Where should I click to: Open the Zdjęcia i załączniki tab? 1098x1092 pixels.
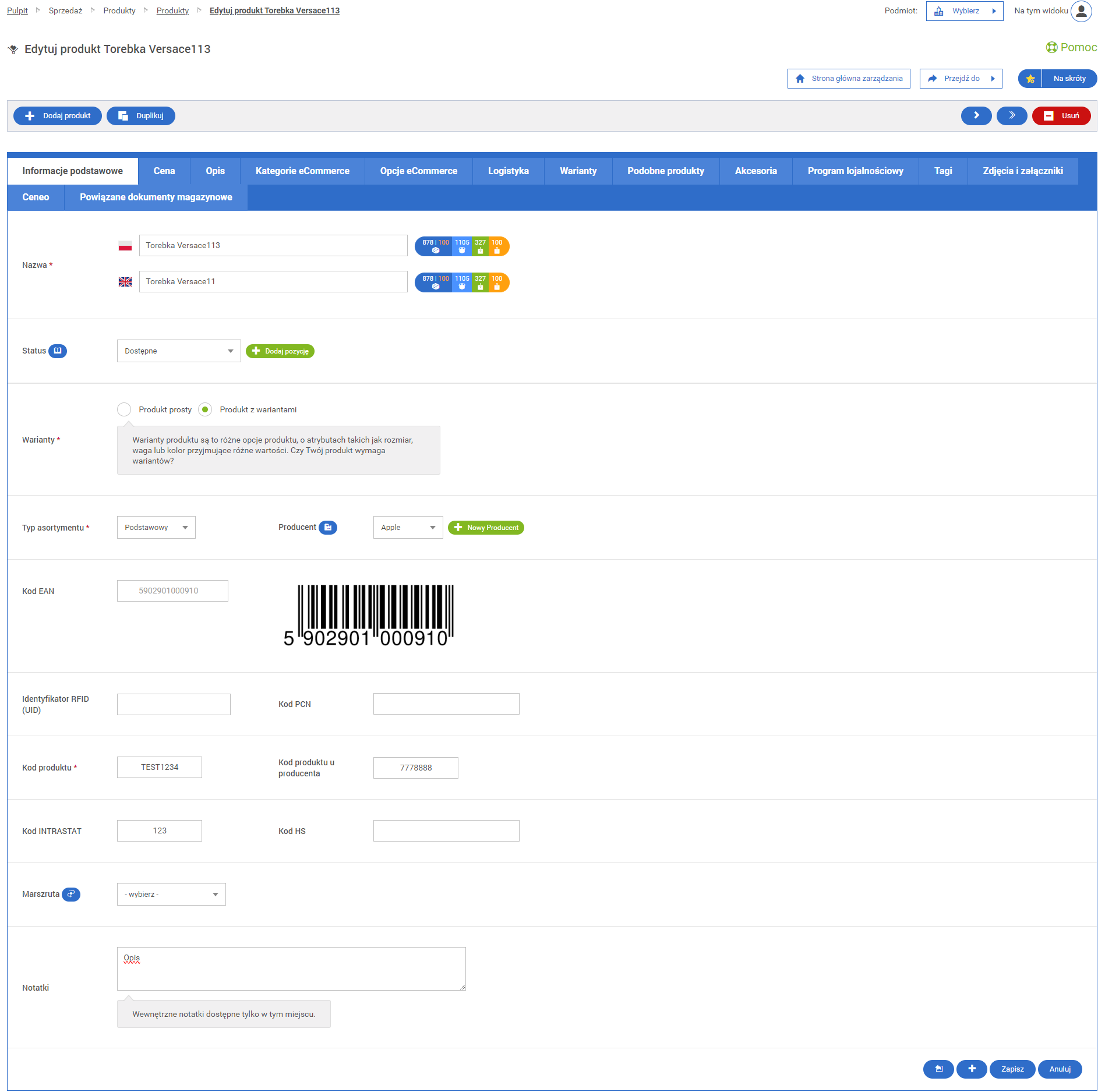click(x=1022, y=171)
